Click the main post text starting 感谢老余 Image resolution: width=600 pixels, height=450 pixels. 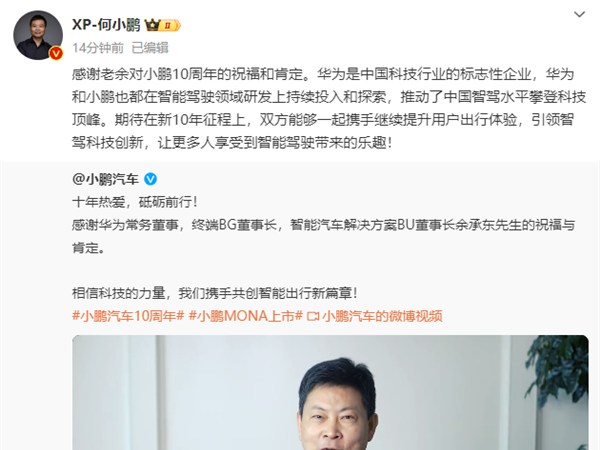coord(328,108)
